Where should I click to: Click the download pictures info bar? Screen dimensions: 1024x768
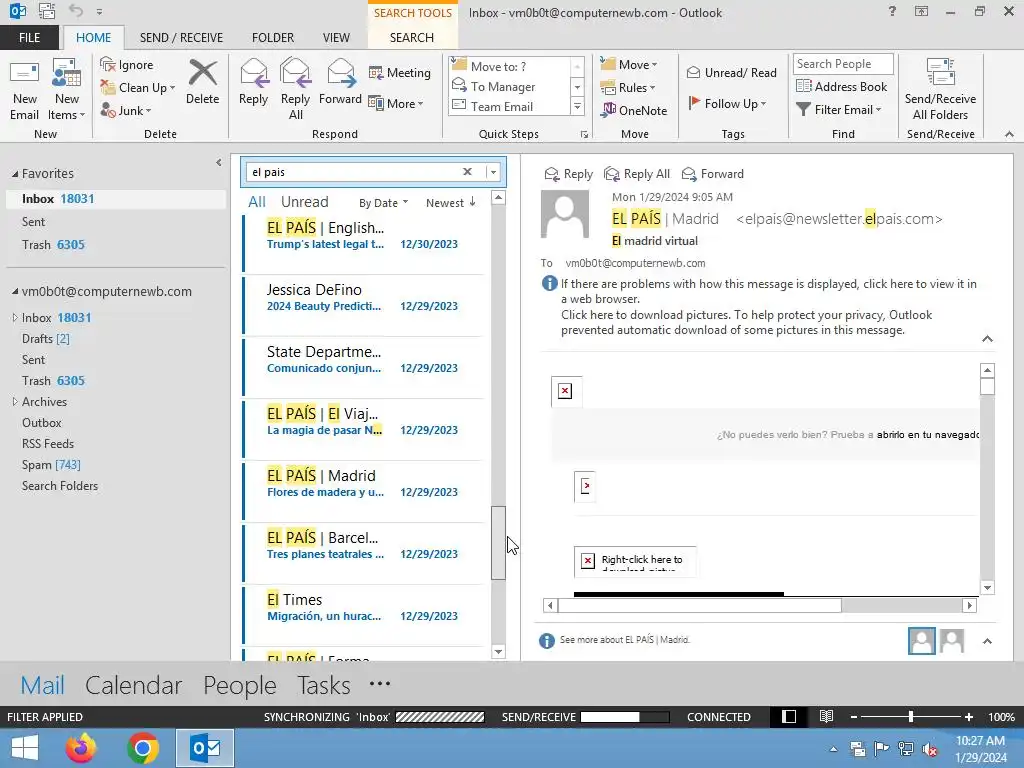click(746, 322)
